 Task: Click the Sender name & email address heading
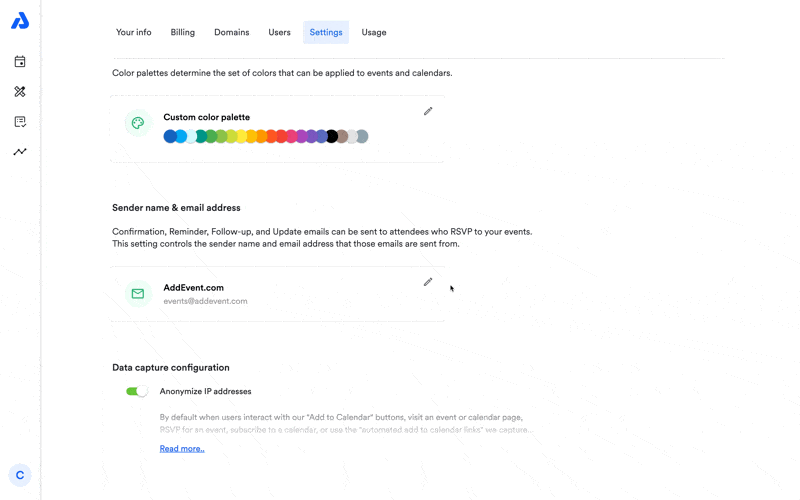(x=176, y=208)
